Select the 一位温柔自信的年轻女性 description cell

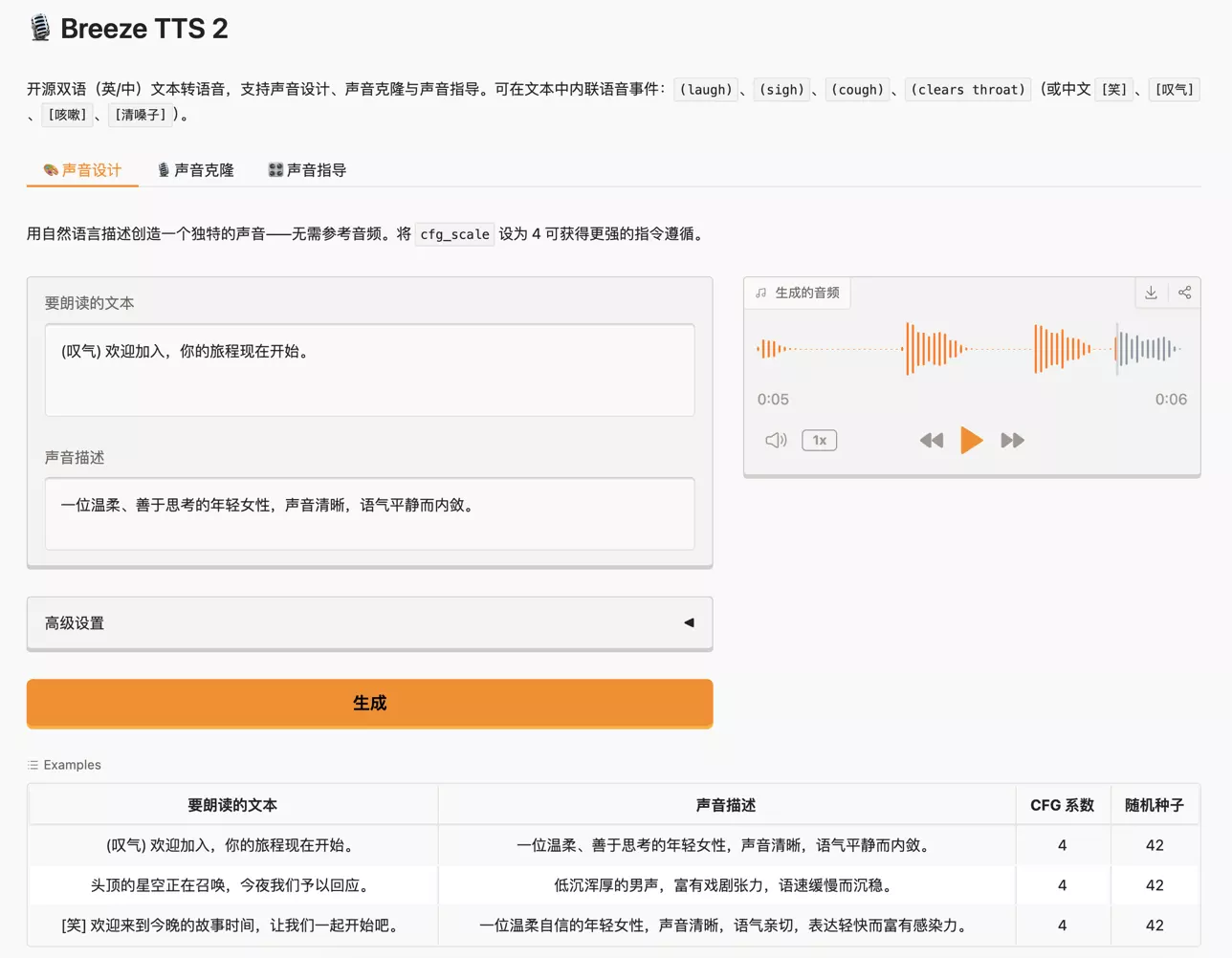coord(726,925)
